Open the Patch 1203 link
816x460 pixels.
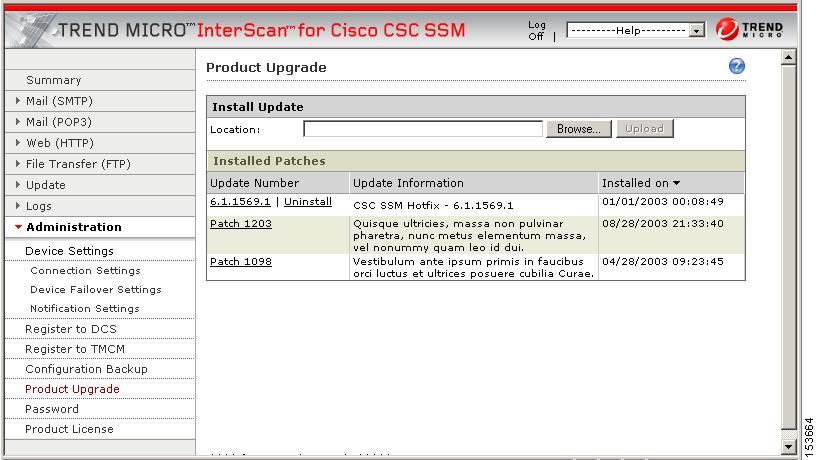[x=241, y=224]
